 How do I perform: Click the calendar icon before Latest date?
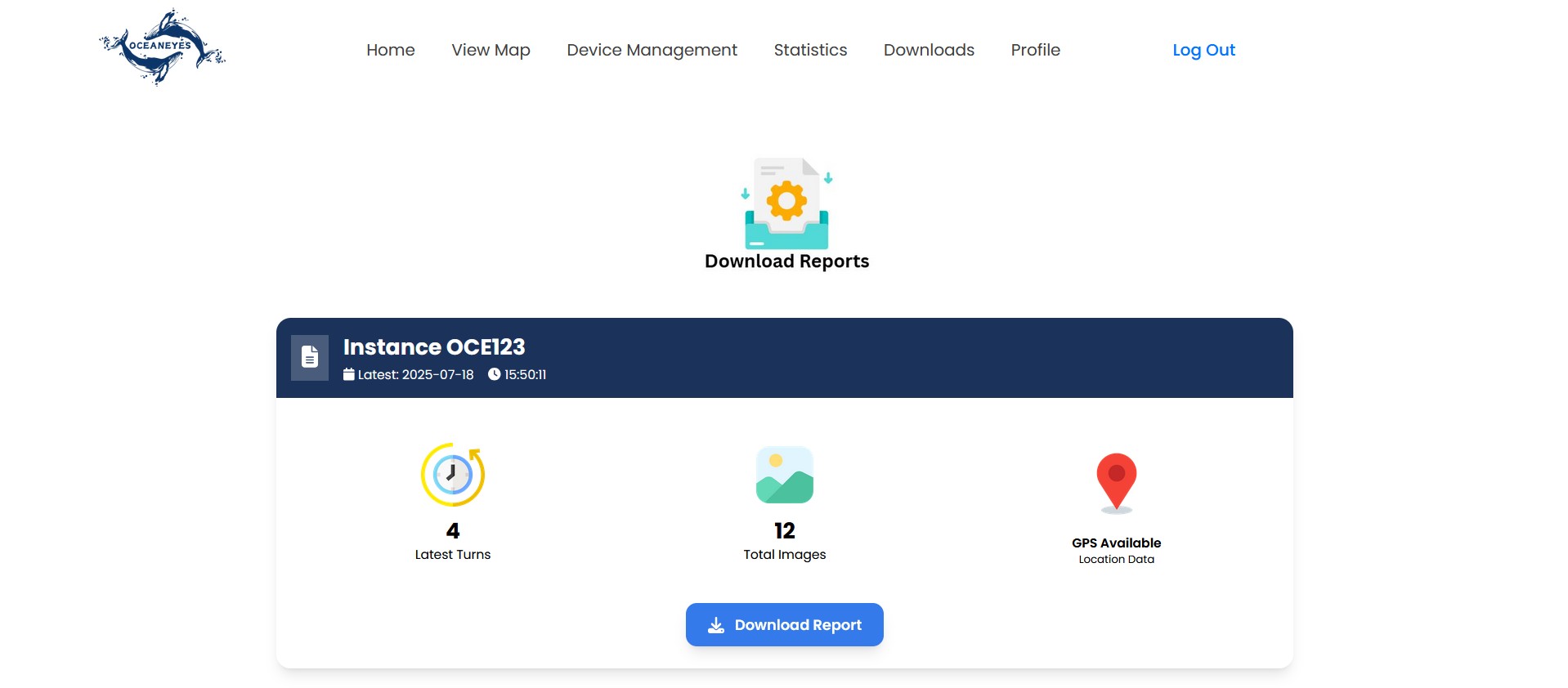click(349, 374)
